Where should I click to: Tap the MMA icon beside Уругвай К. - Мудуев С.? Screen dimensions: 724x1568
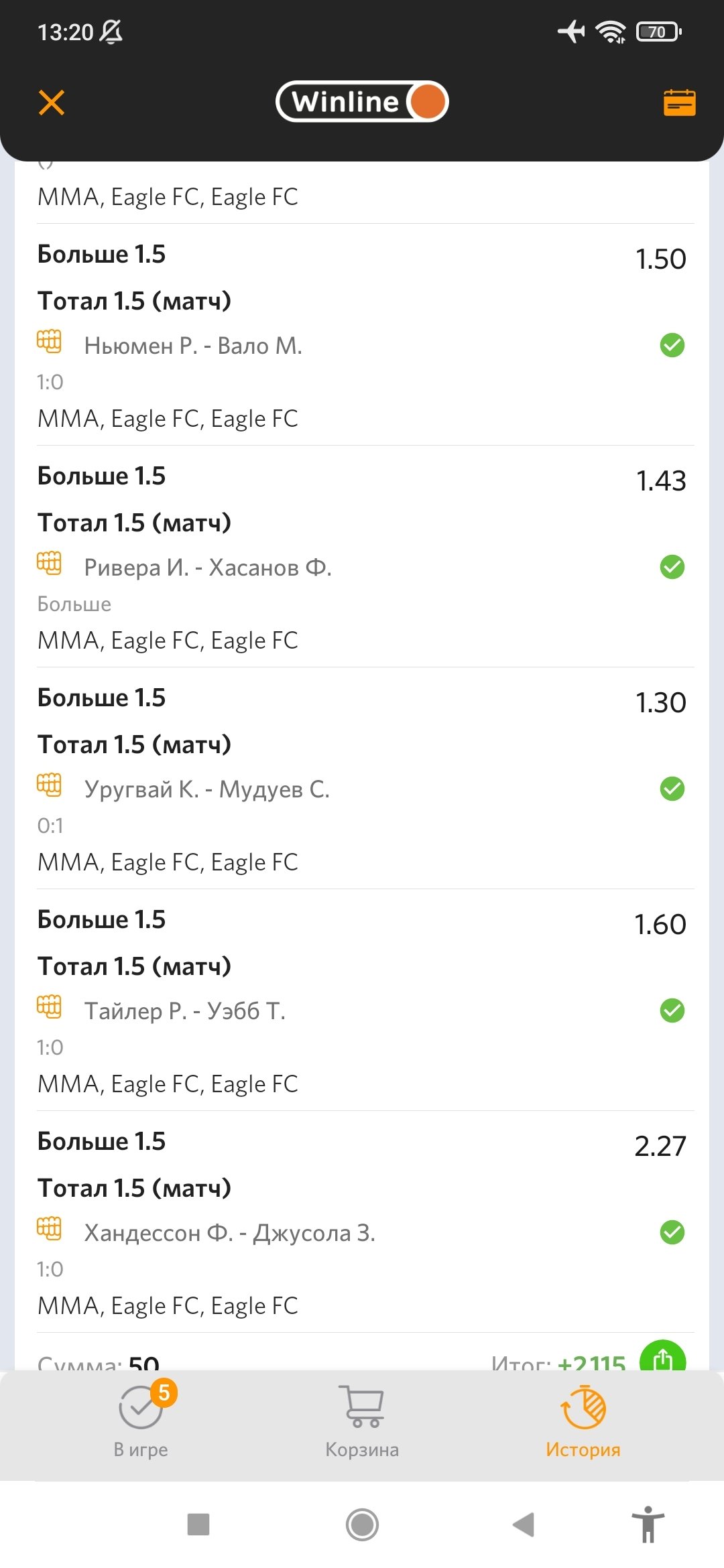click(49, 785)
